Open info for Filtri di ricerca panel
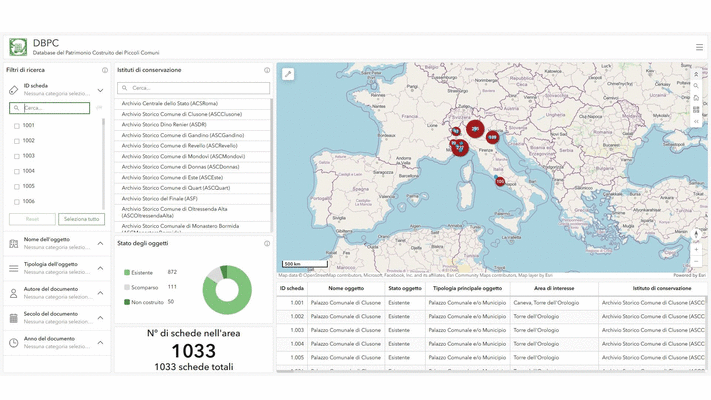Viewport: 711px width, 400px height. coord(105,70)
